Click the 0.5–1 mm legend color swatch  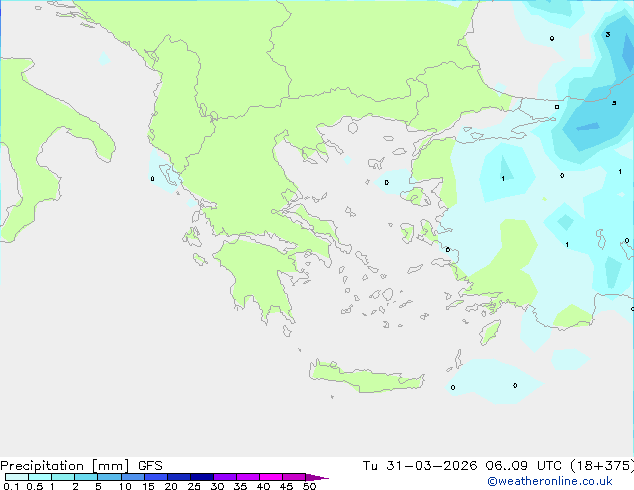[x=40, y=477]
